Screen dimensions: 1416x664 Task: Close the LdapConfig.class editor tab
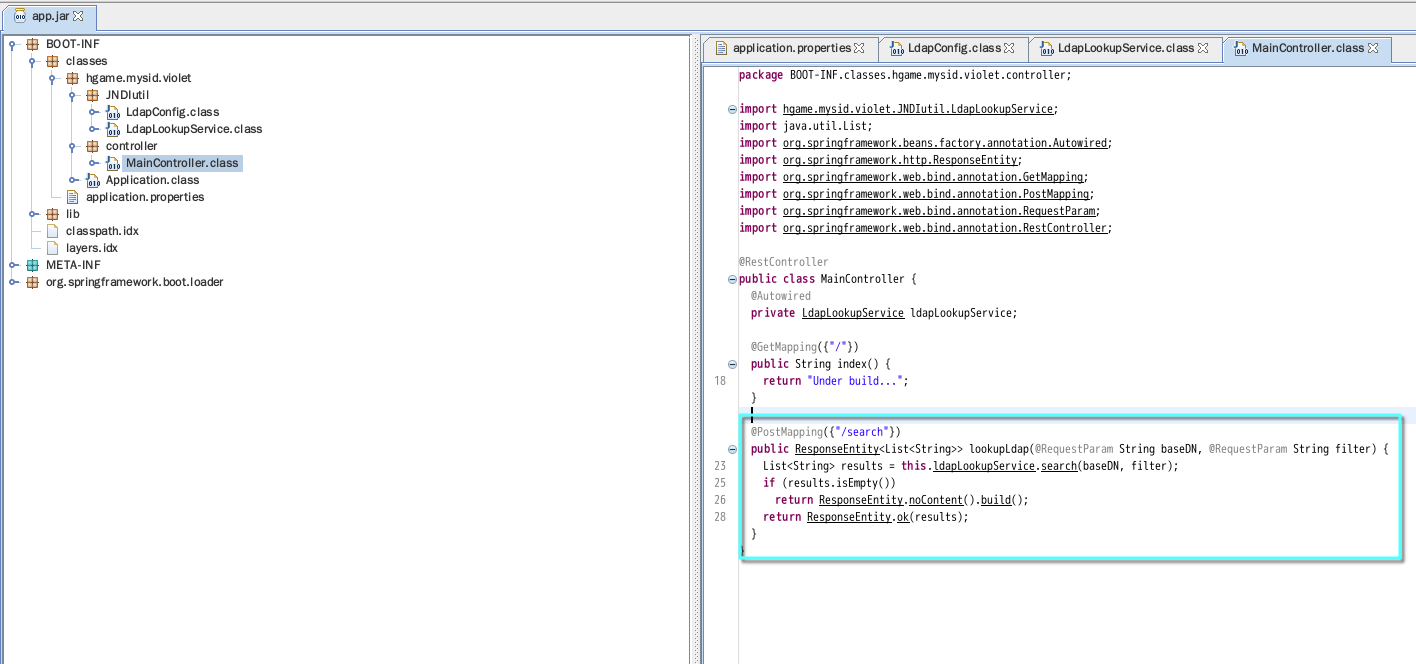[1009, 48]
